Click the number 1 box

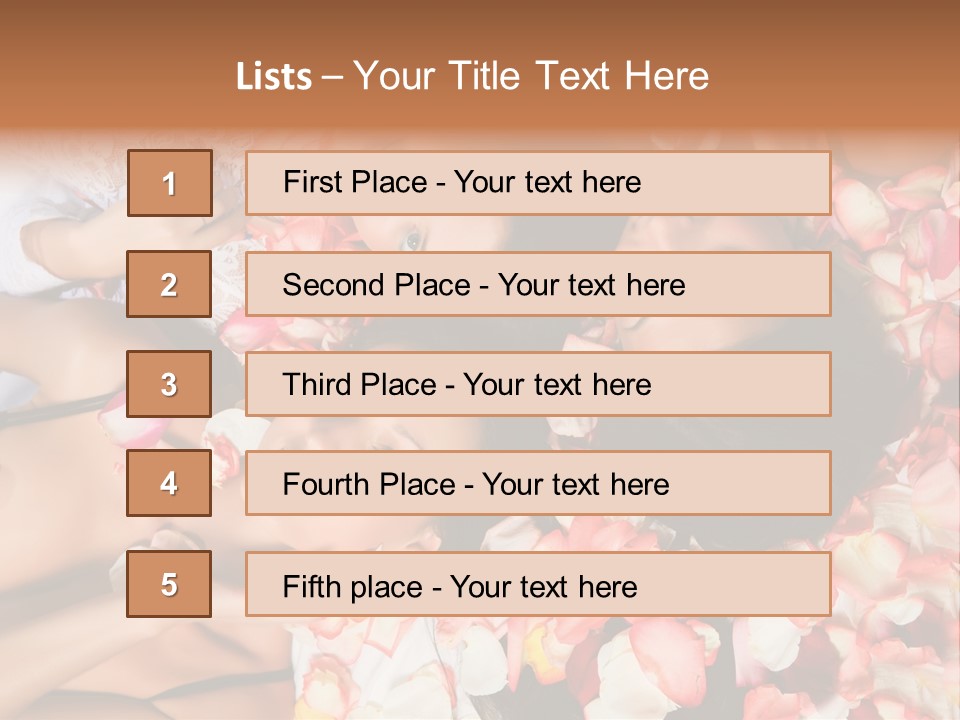coord(170,183)
